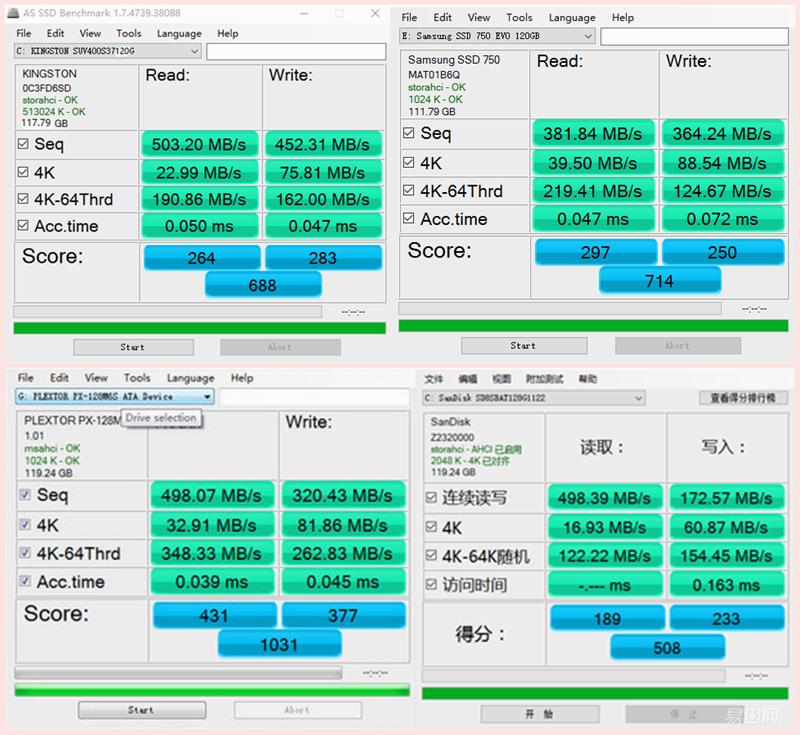Toggle Acc.time checkbox in Plextor window
This screenshot has width=800, height=735.
[x=24, y=580]
